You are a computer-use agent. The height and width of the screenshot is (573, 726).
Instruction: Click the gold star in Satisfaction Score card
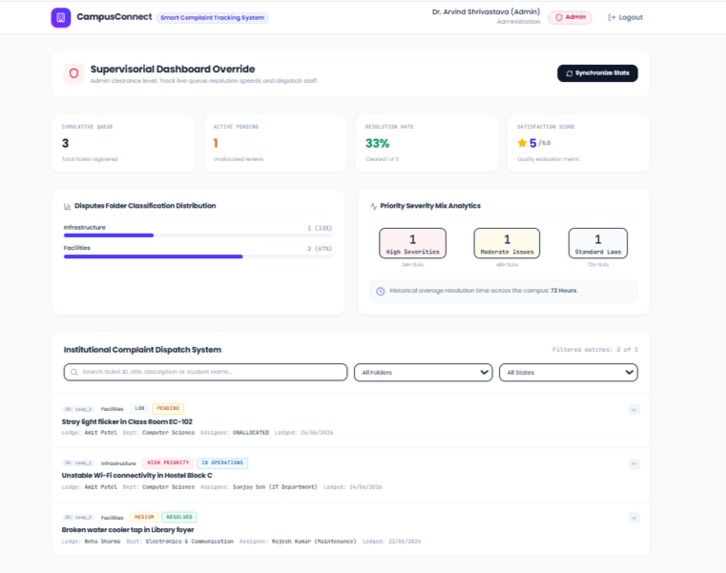[522, 143]
